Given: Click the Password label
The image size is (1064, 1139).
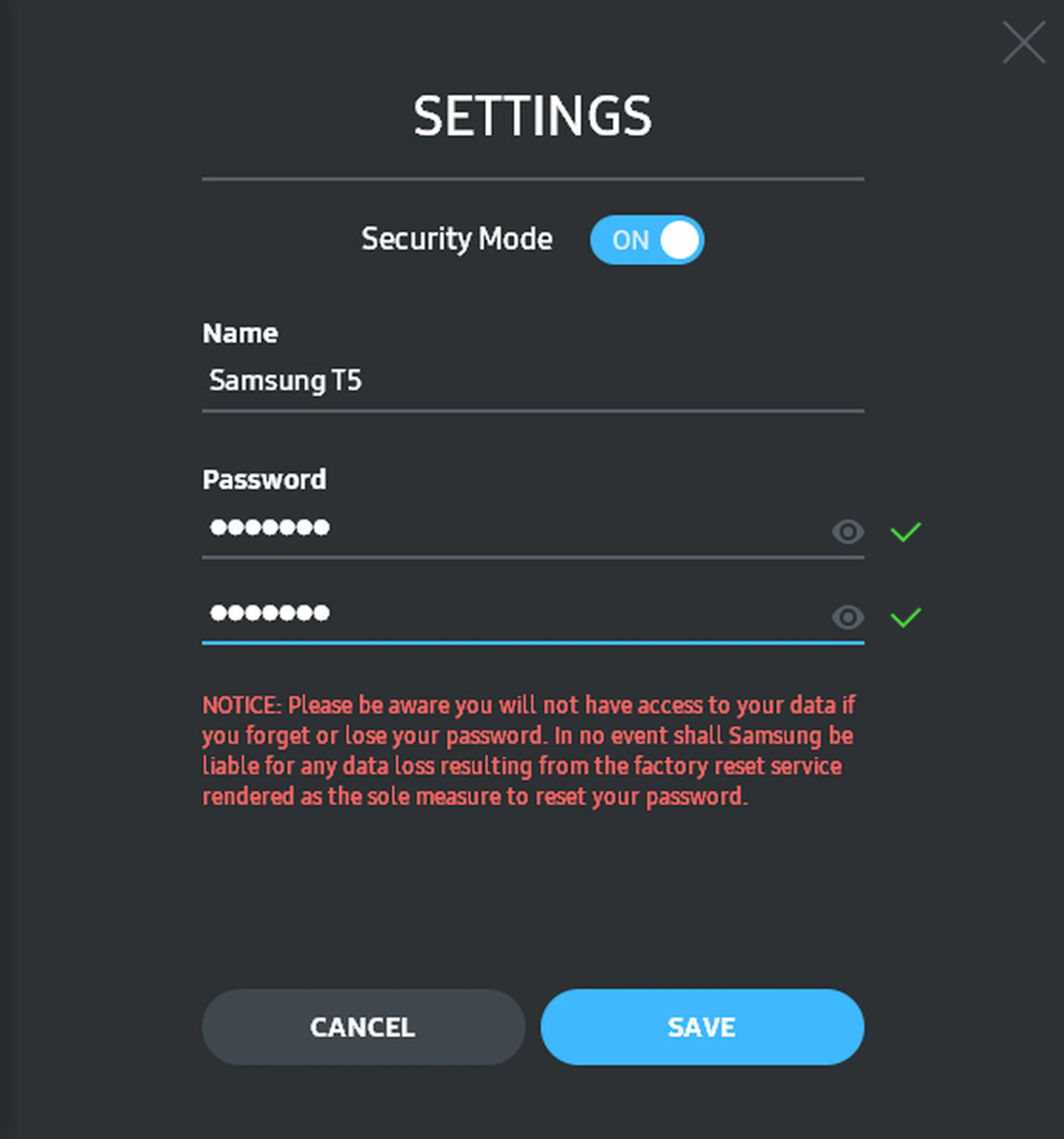Looking at the screenshot, I should pos(264,480).
